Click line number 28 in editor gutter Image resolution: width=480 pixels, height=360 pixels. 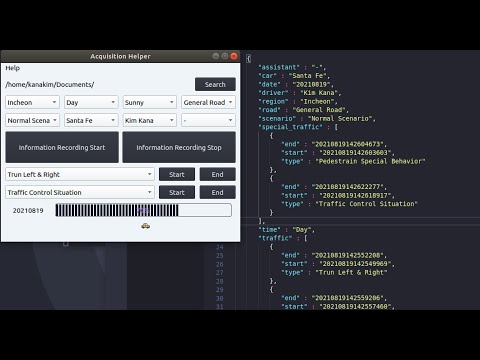[x=220, y=281]
